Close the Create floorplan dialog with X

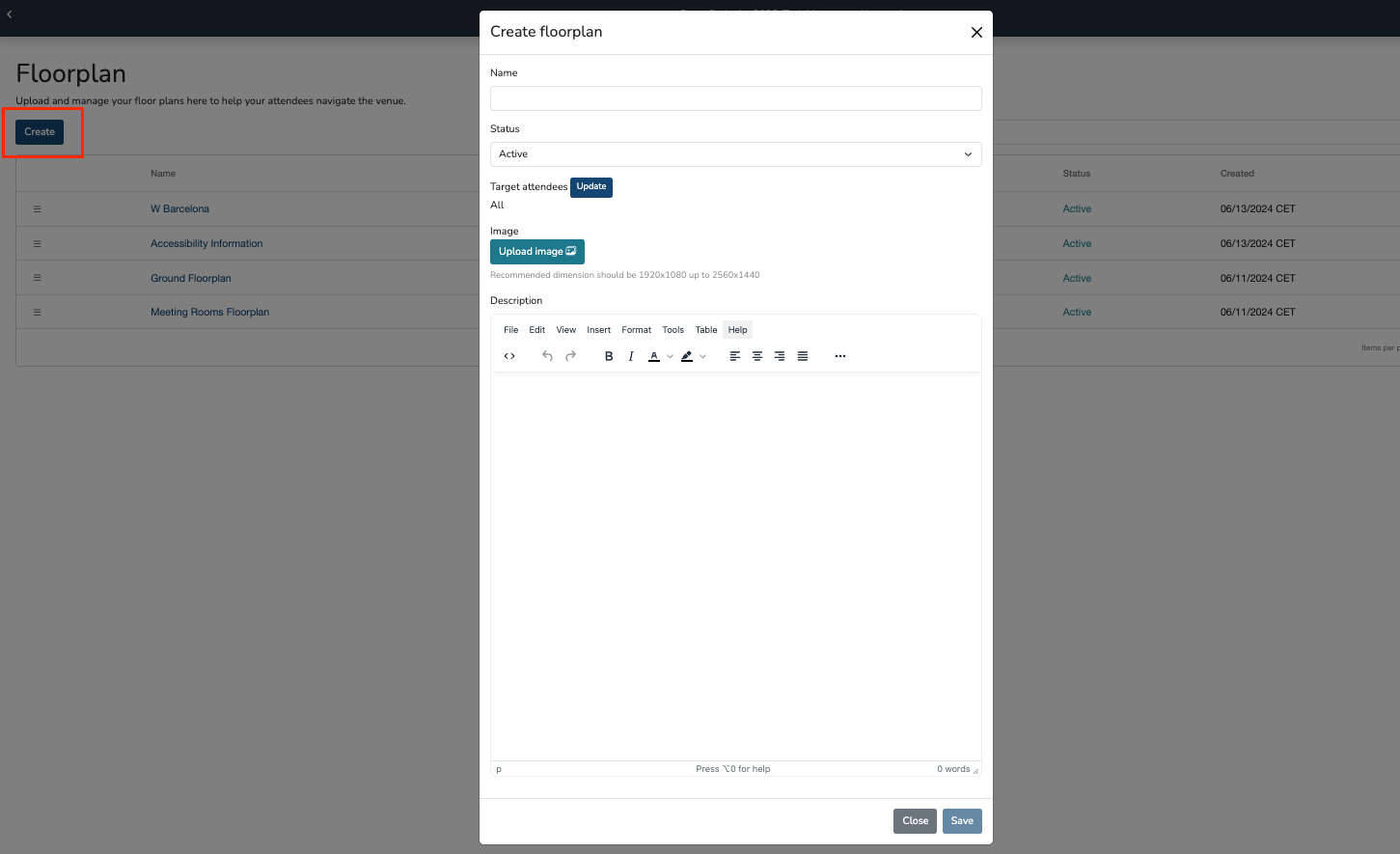[976, 33]
